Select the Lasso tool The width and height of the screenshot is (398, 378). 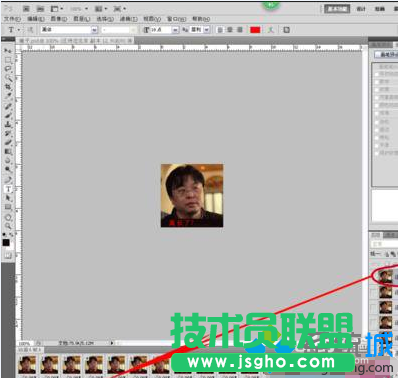pyautogui.click(x=8, y=69)
